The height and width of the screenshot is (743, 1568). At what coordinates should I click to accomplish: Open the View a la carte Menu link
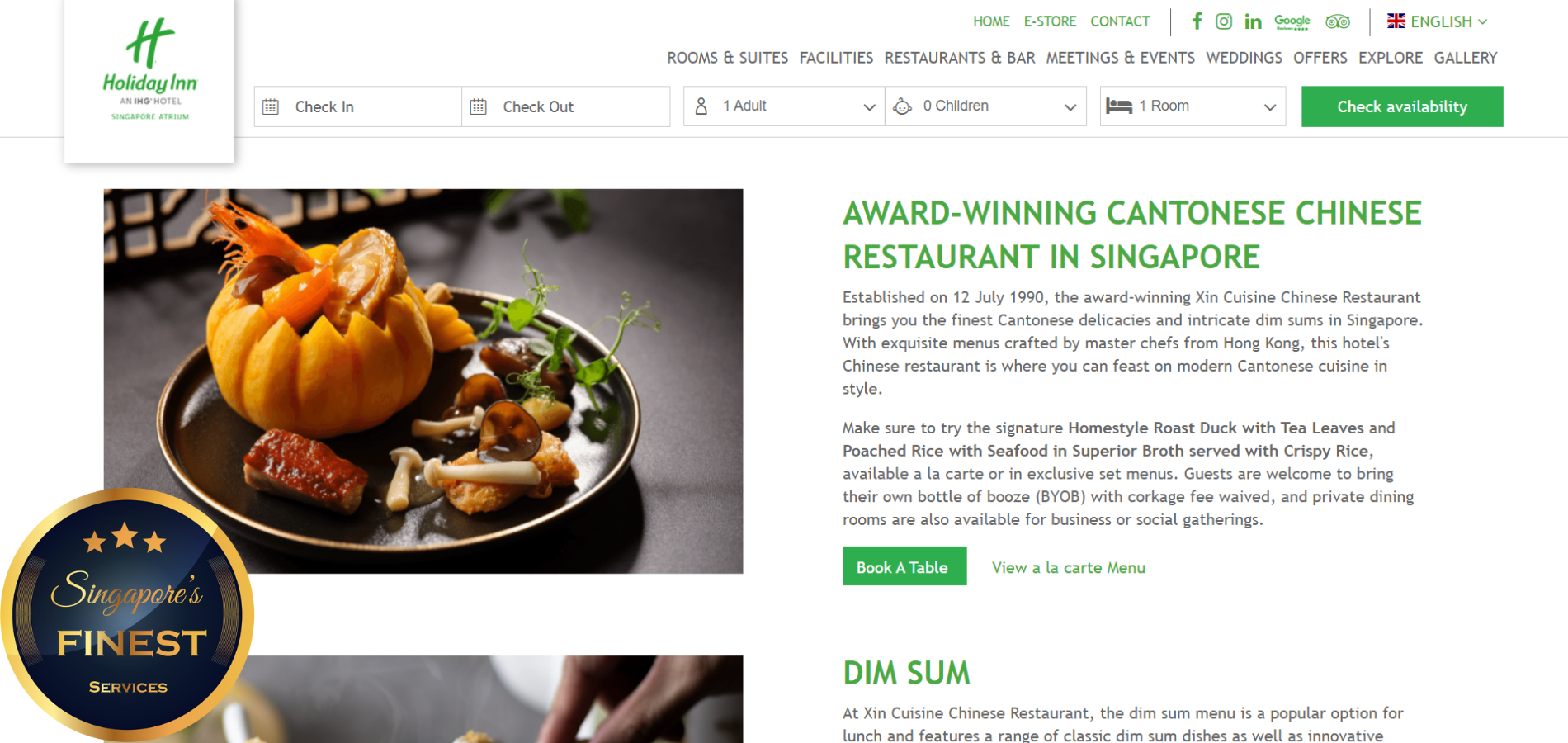[x=1069, y=567]
